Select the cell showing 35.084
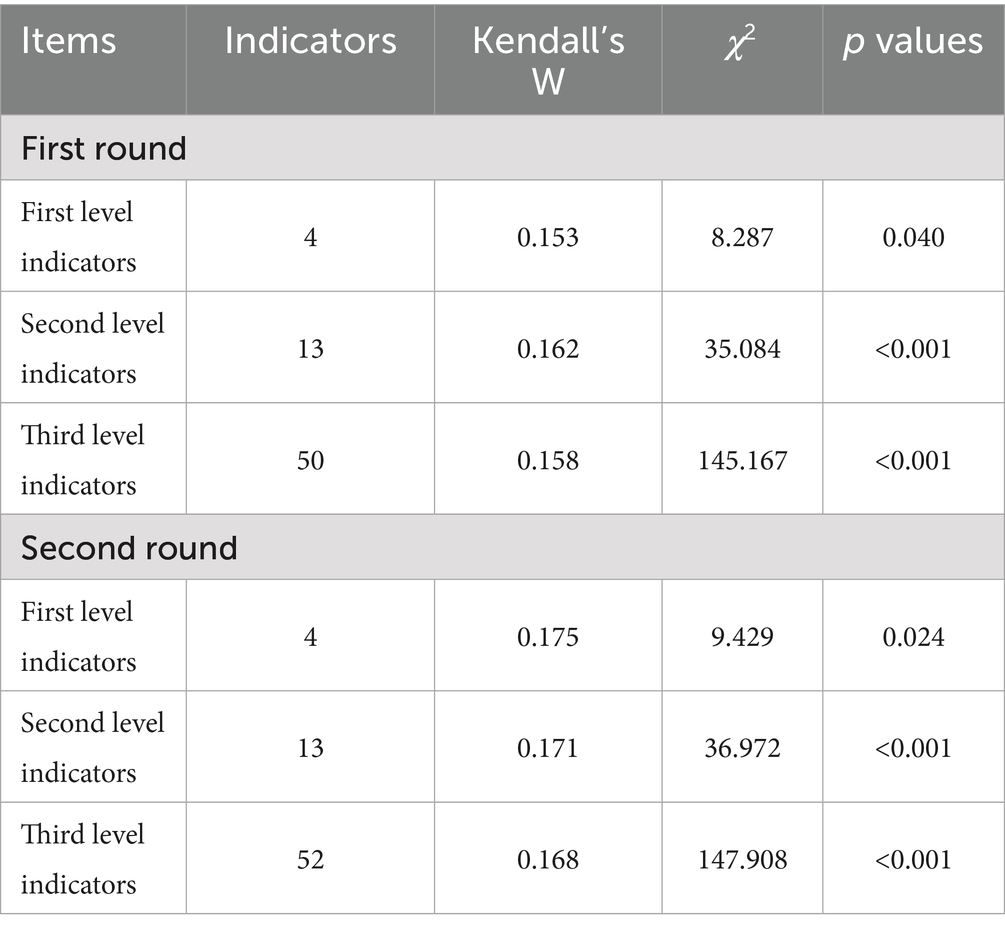Image resolution: width=1005 pixels, height=932 pixels. pyautogui.click(x=742, y=348)
